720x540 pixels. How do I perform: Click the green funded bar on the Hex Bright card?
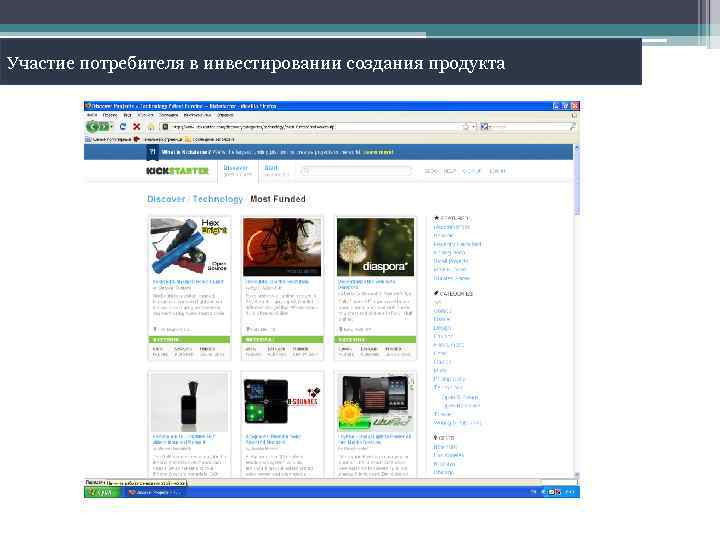tap(189, 340)
